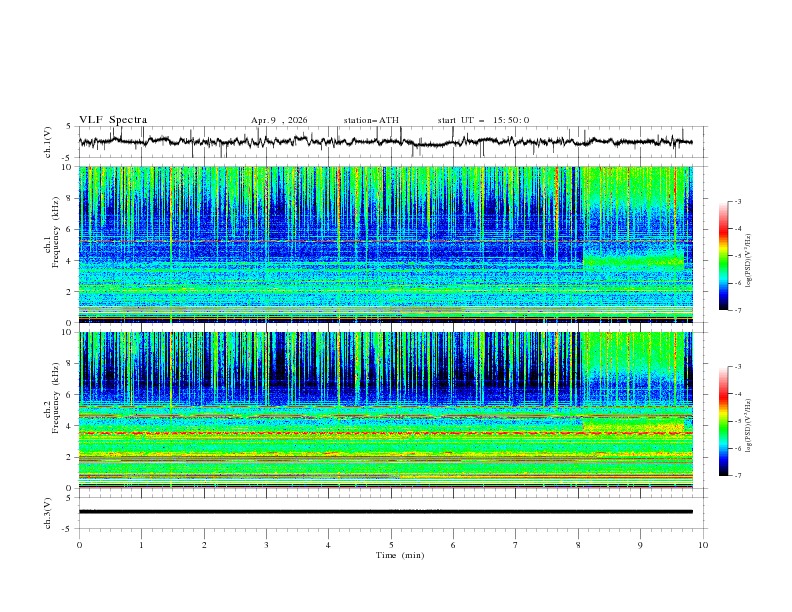Click time axis tick label "8"
The image size is (792, 612).
[x=578, y=545]
